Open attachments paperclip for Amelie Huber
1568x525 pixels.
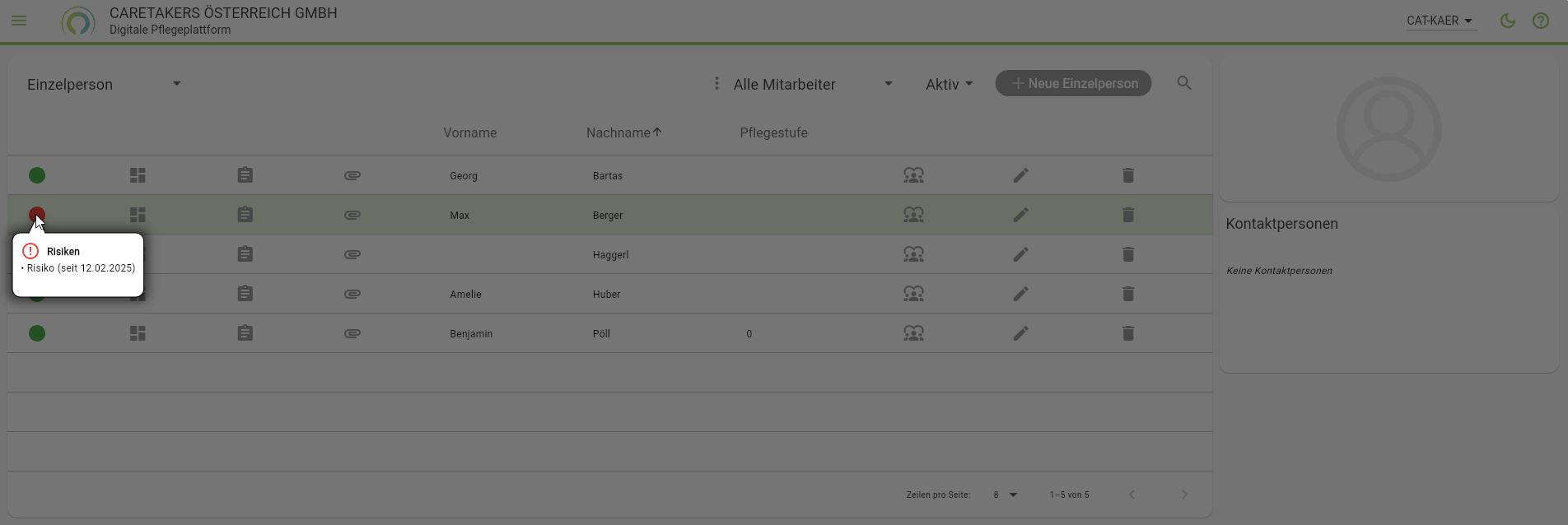click(x=352, y=294)
